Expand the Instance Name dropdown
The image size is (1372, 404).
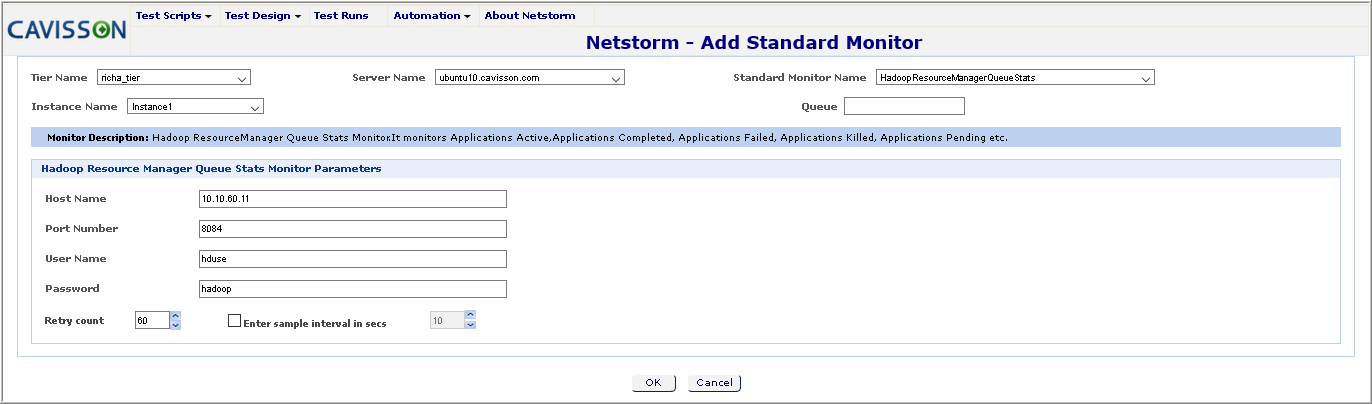(195, 106)
